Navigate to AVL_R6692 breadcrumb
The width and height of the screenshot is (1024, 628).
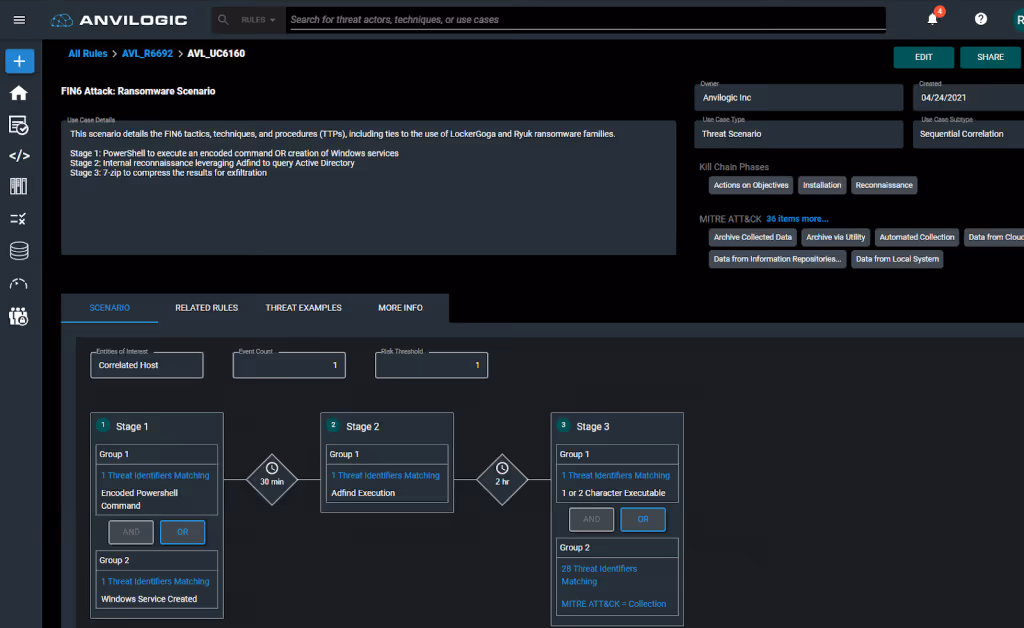tap(147, 54)
